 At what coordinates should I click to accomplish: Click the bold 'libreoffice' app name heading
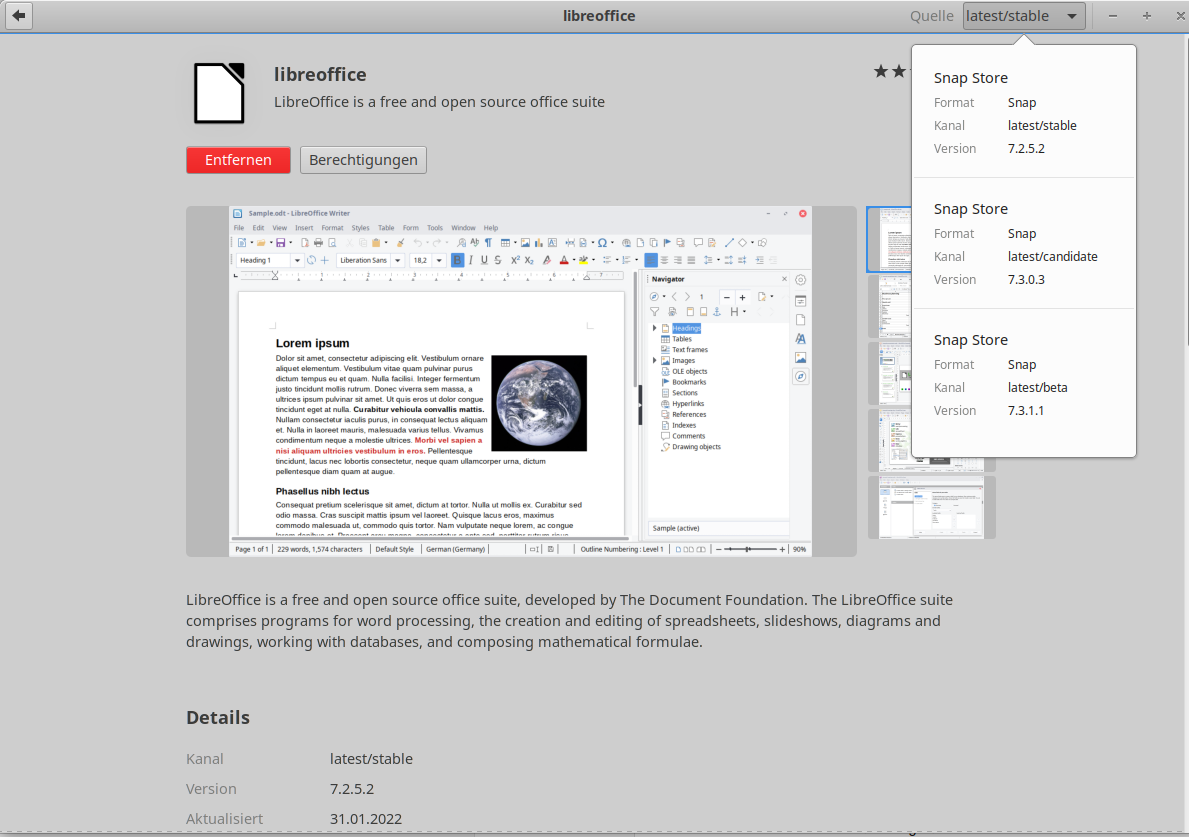pos(320,74)
